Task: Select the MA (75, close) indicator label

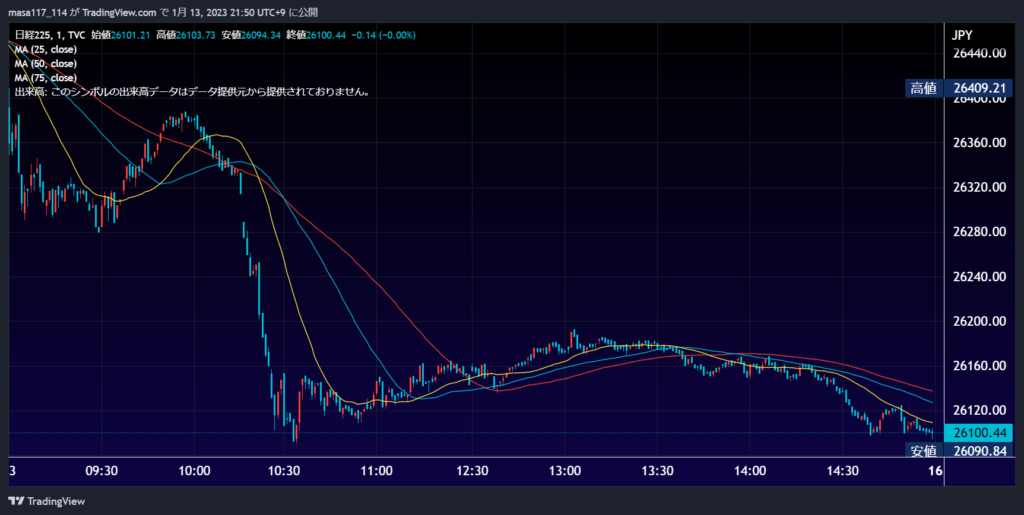Action: (x=46, y=78)
